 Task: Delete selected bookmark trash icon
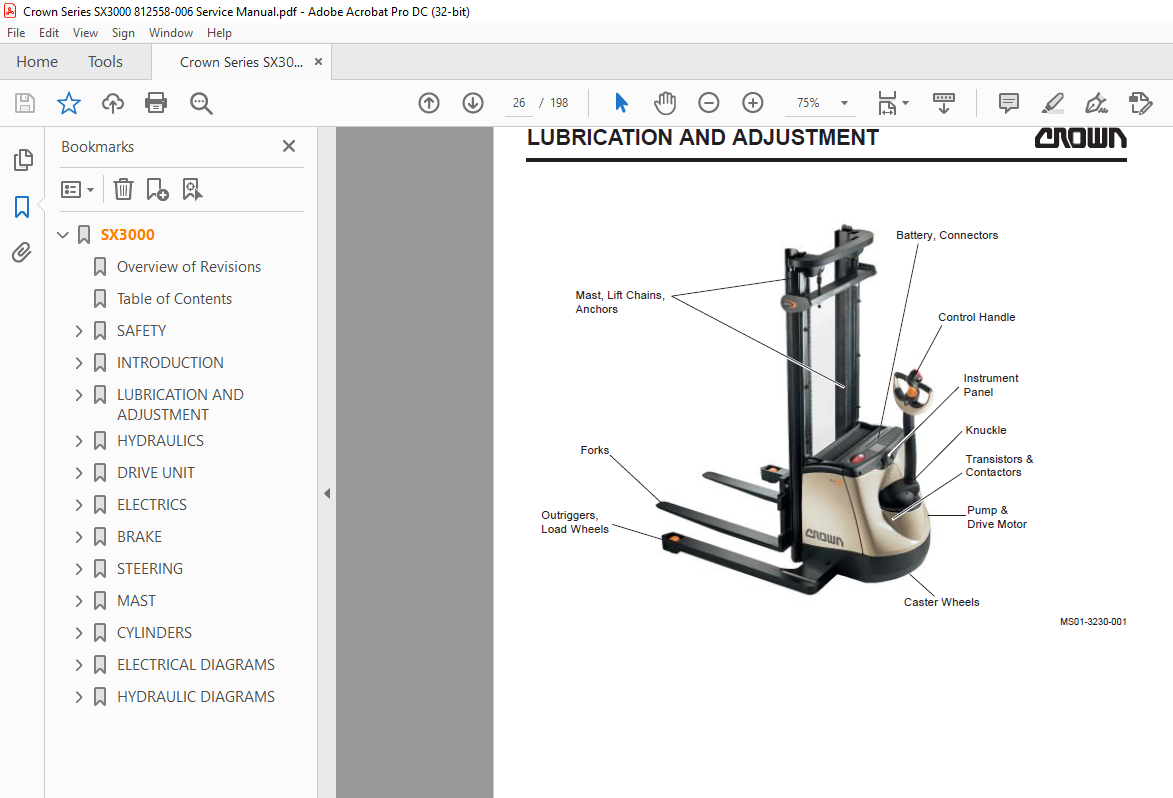pos(123,189)
